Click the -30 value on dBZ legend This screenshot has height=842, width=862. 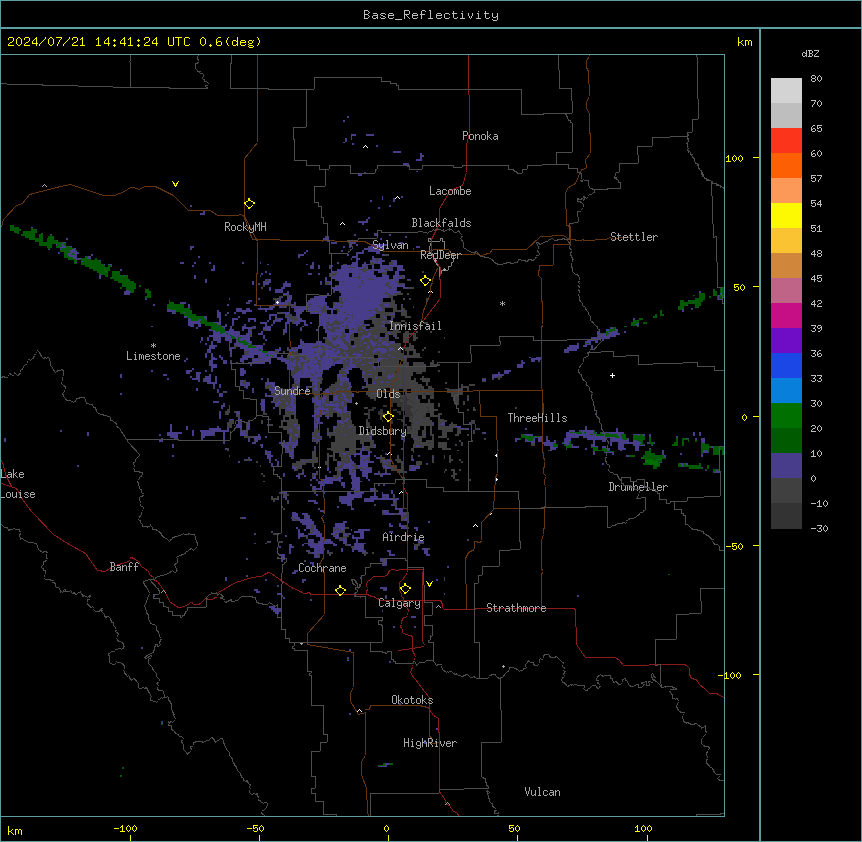819,529
